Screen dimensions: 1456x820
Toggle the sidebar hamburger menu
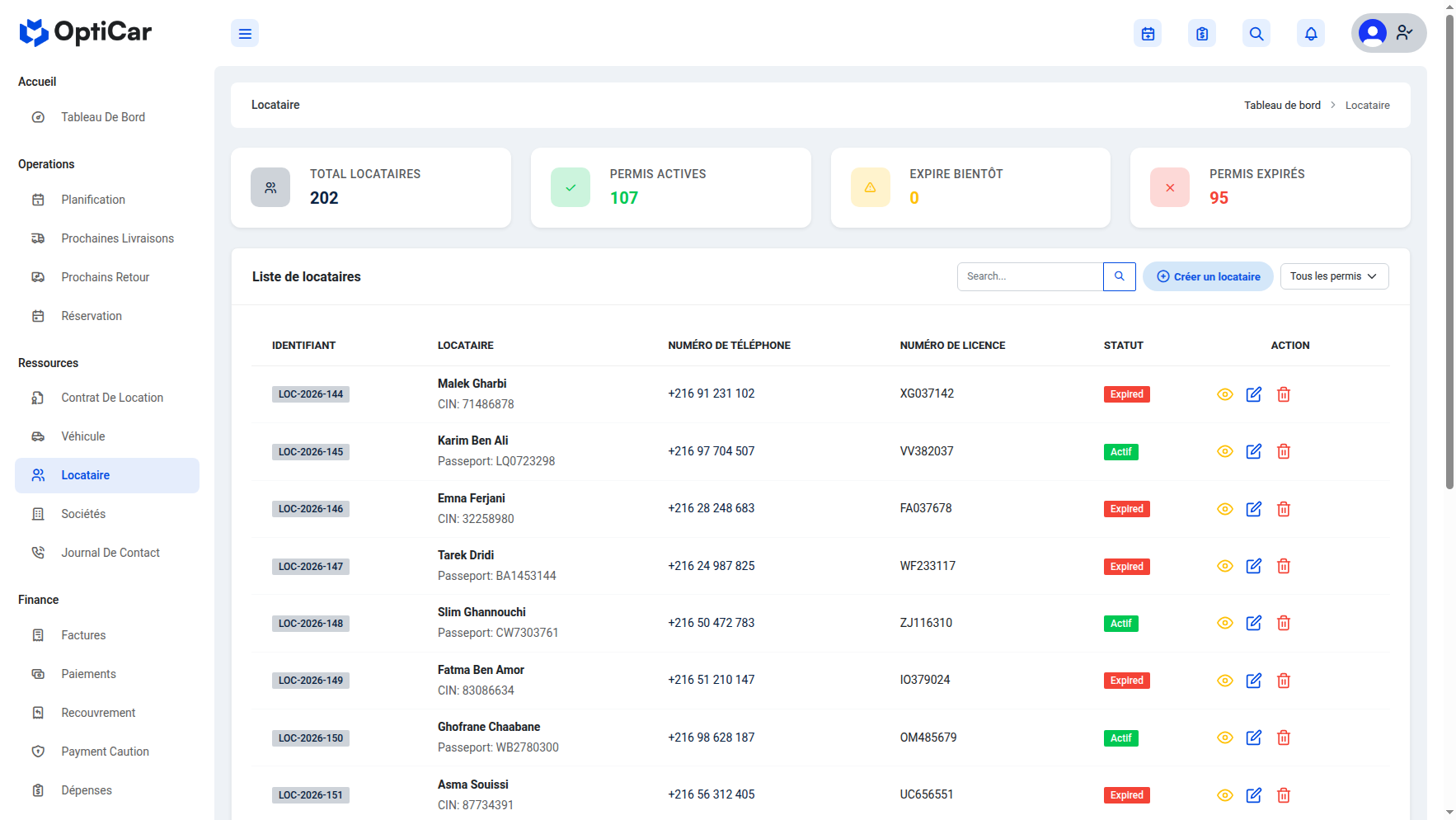click(x=245, y=34)
